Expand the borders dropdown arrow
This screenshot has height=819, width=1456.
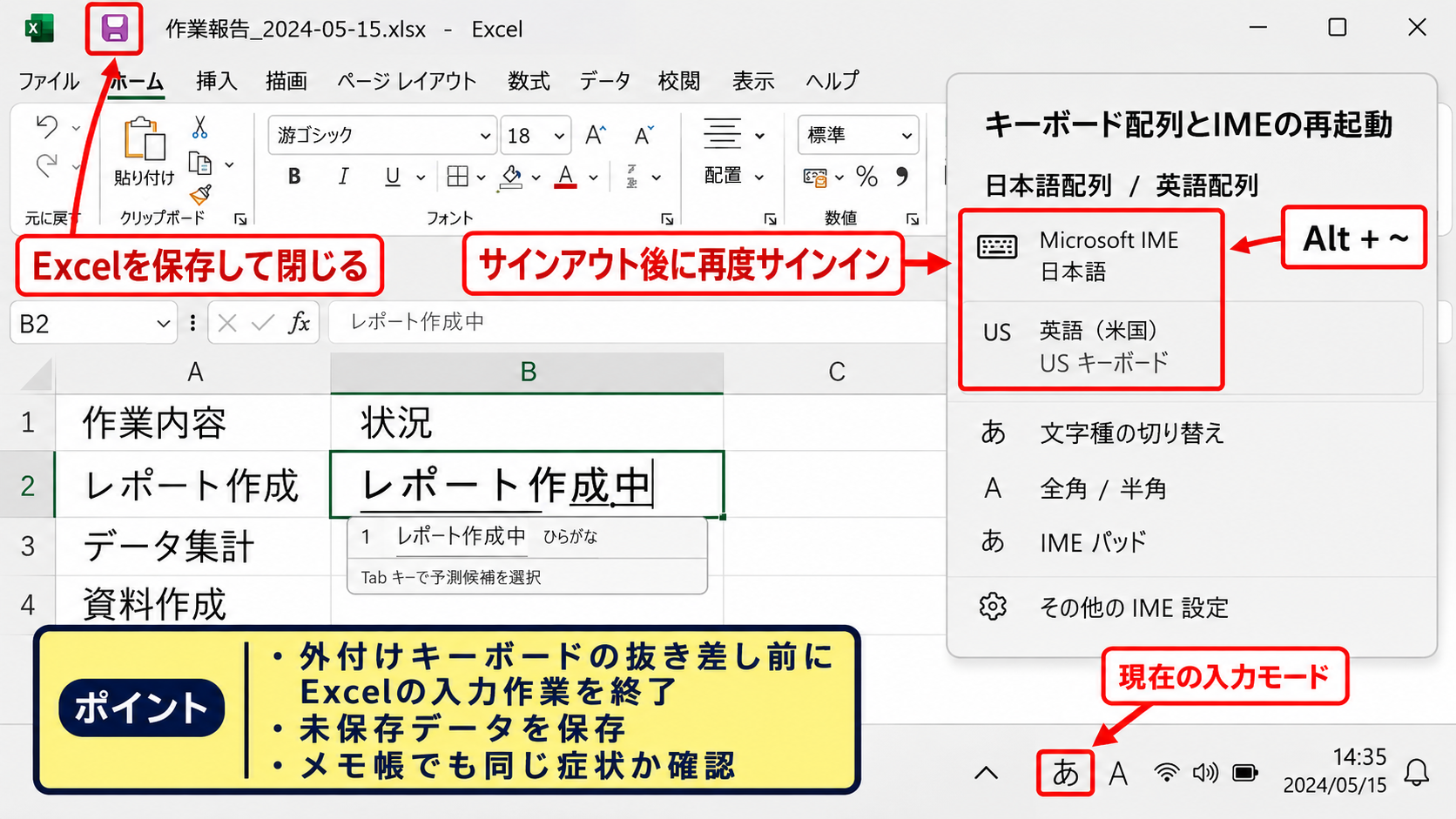click(x=481, y=178)
